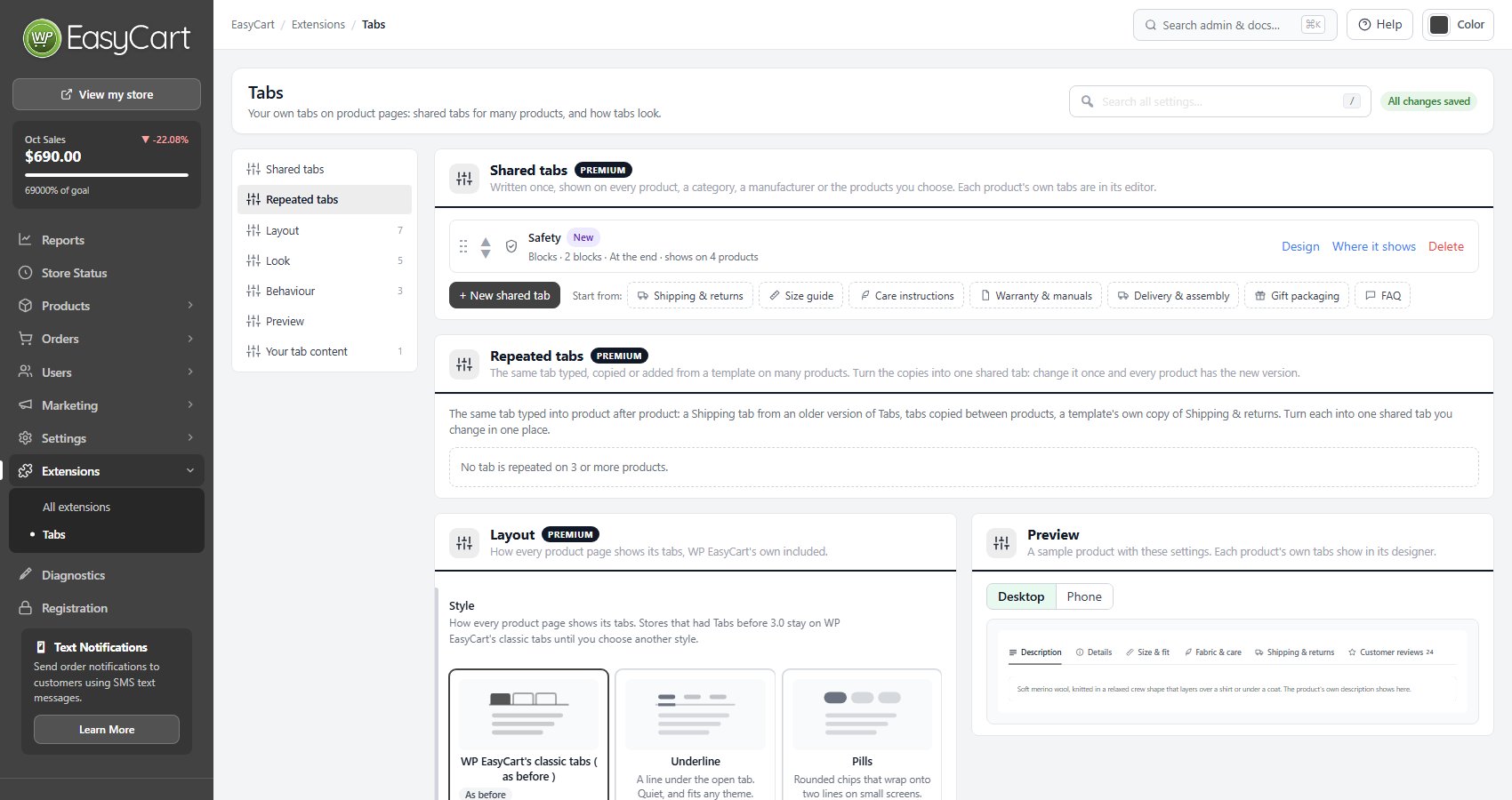This screenshot has width=1512, height=800.
Task: Focus the Search admin & docs box
Action: point(1235,25)
